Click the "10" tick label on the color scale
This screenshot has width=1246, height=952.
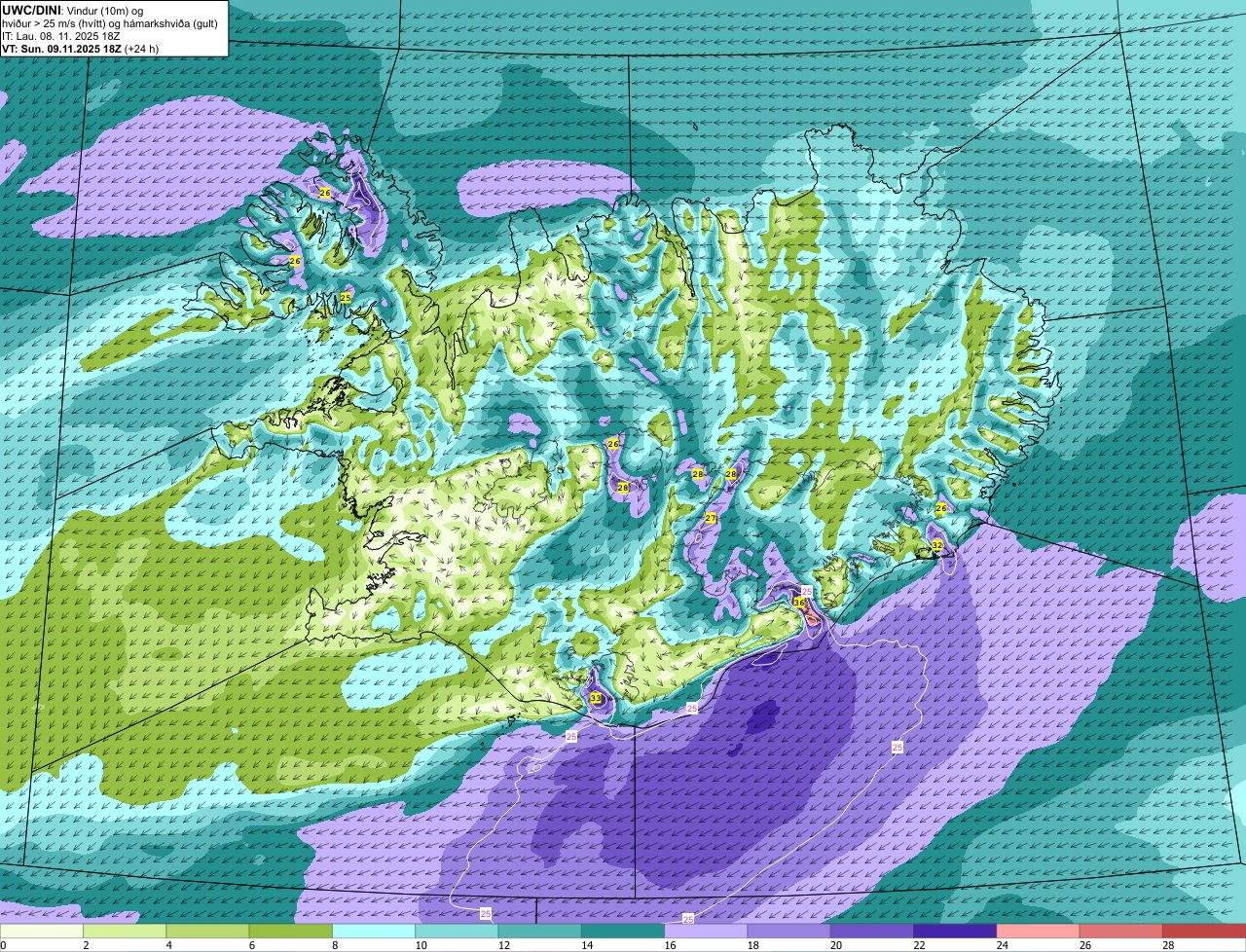click(421, 945)
